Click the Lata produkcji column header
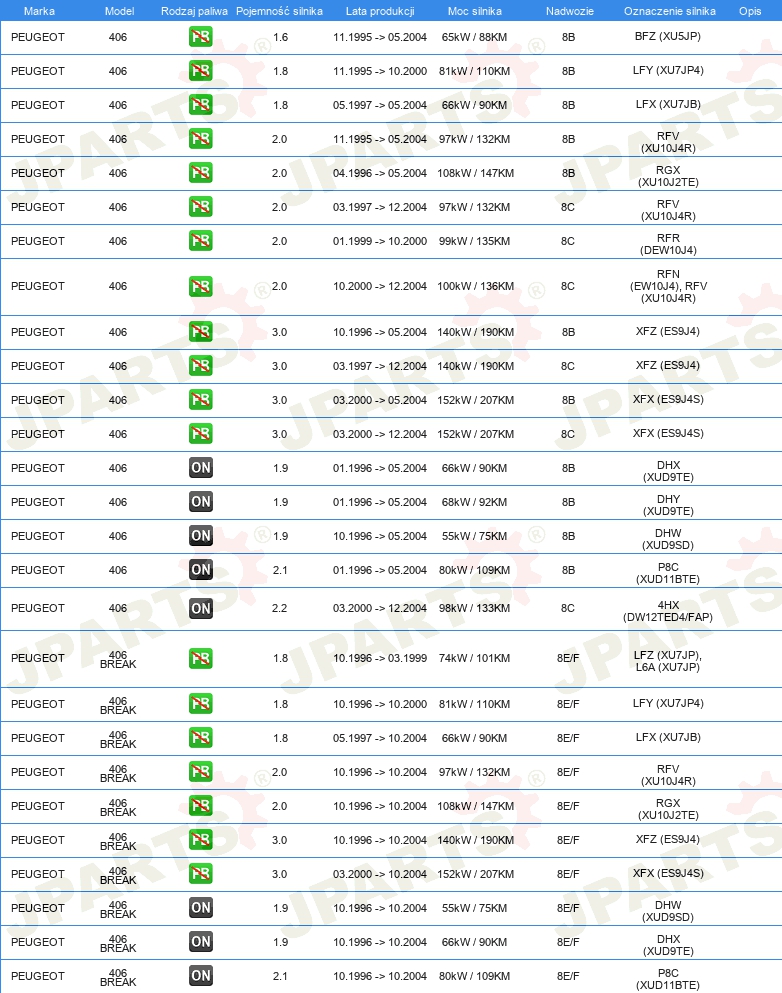Screen dimensions: 782x993 click(380, 11)
